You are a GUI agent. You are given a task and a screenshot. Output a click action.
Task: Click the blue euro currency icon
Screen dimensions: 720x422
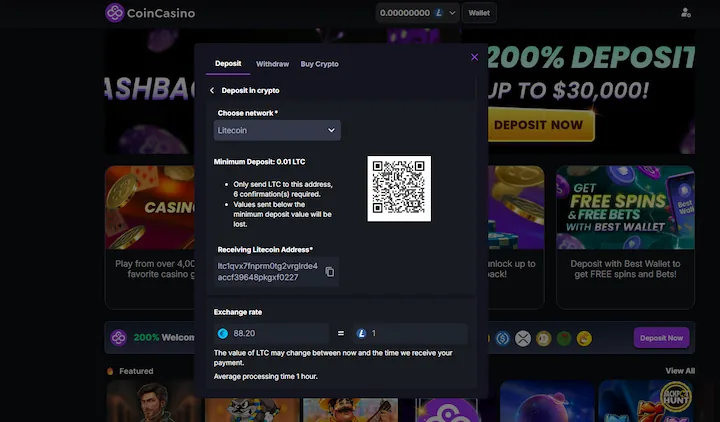[x=223, y=333]
